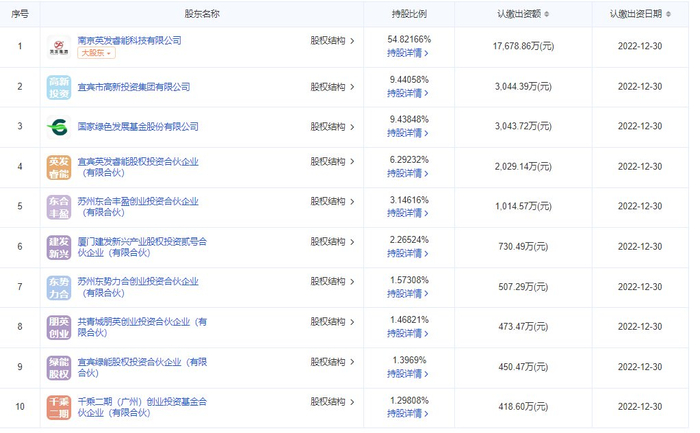Select the 3,043.72万(元) amount cell

coord(523,126)
